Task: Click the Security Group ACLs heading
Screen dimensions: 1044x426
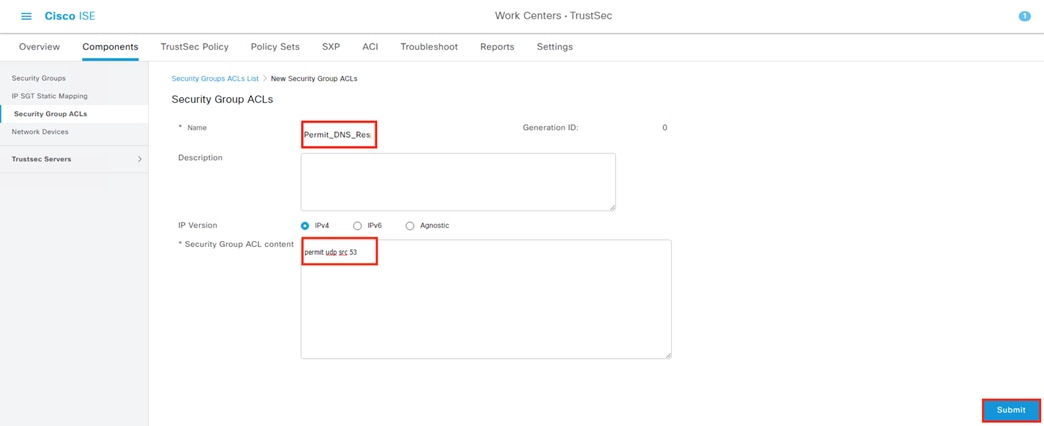Action: (222, 100)
